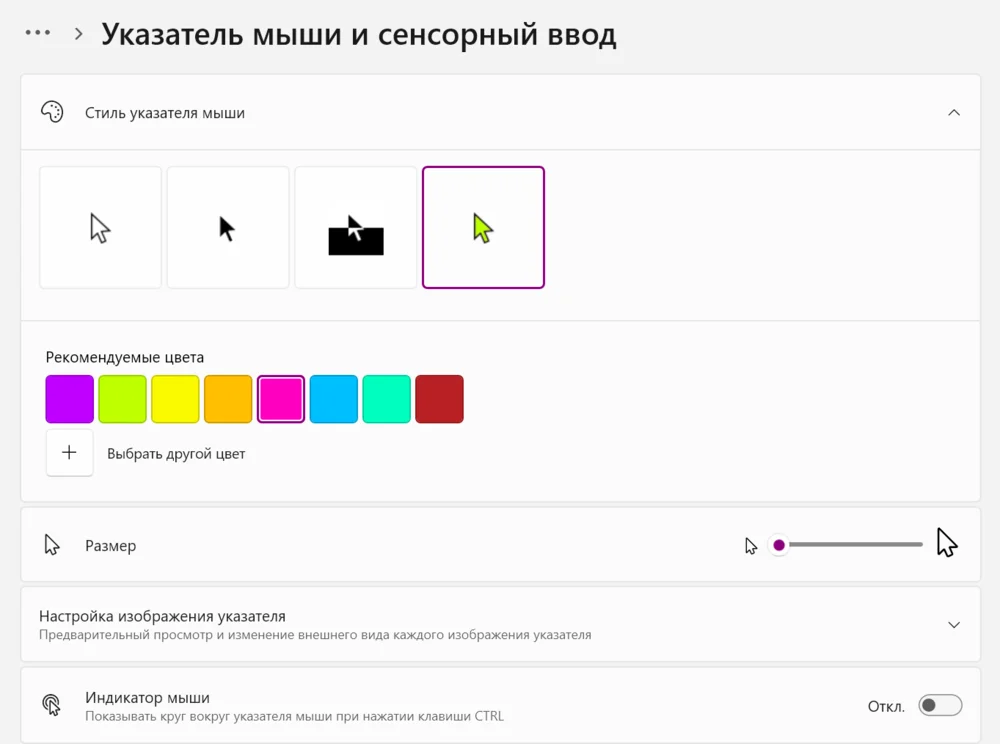Click the 'Рекомендуемые цвета' heading
This screenshot has width=1000, height=744.
125,357
